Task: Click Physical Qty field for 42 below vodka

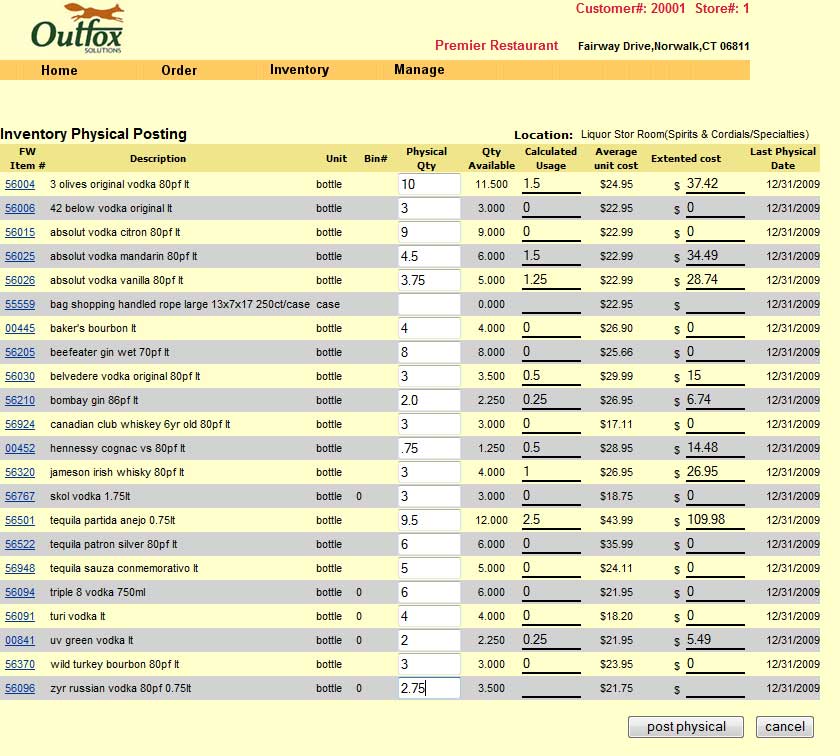Action: pos(428,208)
